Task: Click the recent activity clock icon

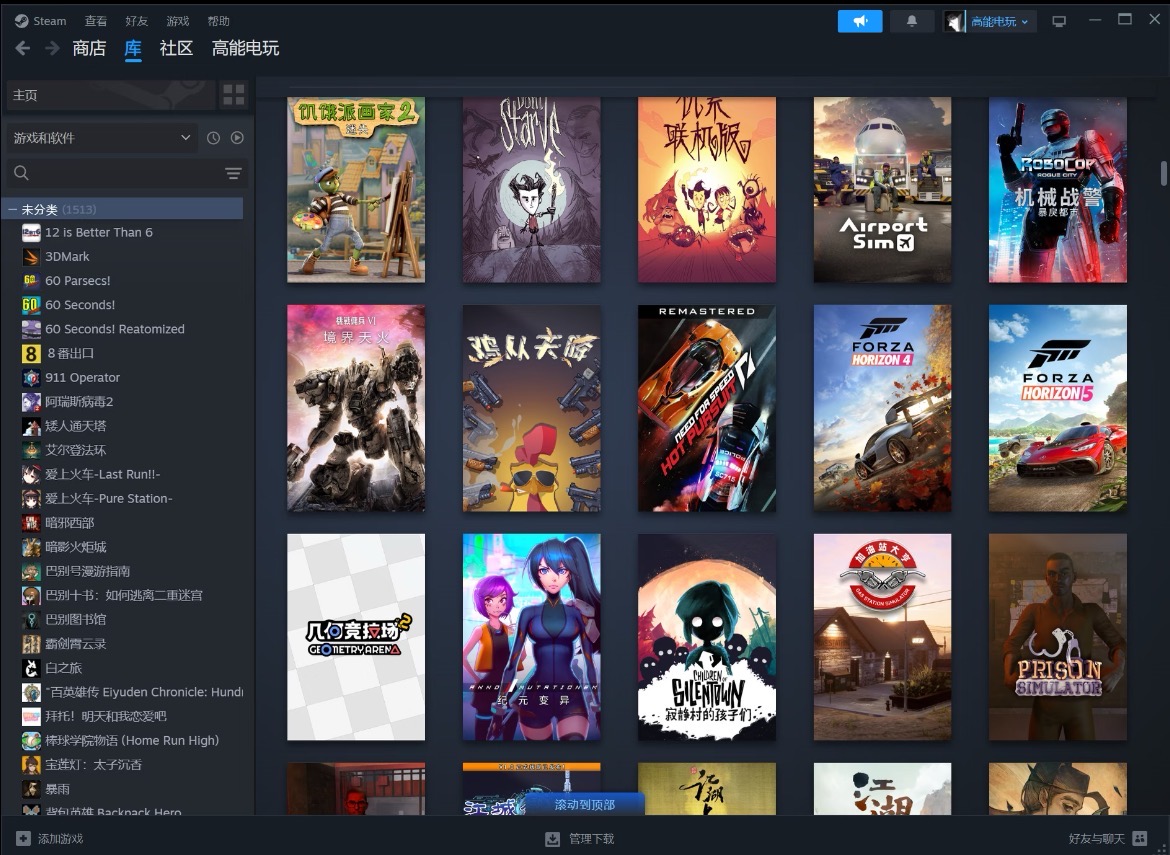Action: click(213, 138)
